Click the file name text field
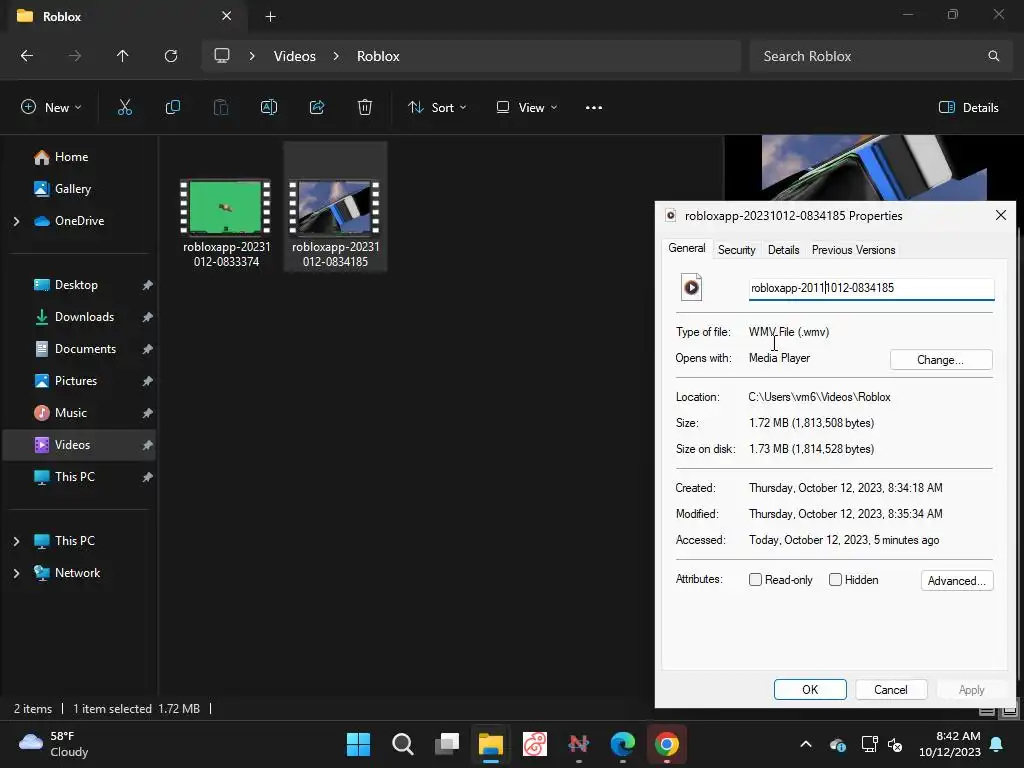 [872, 288]
